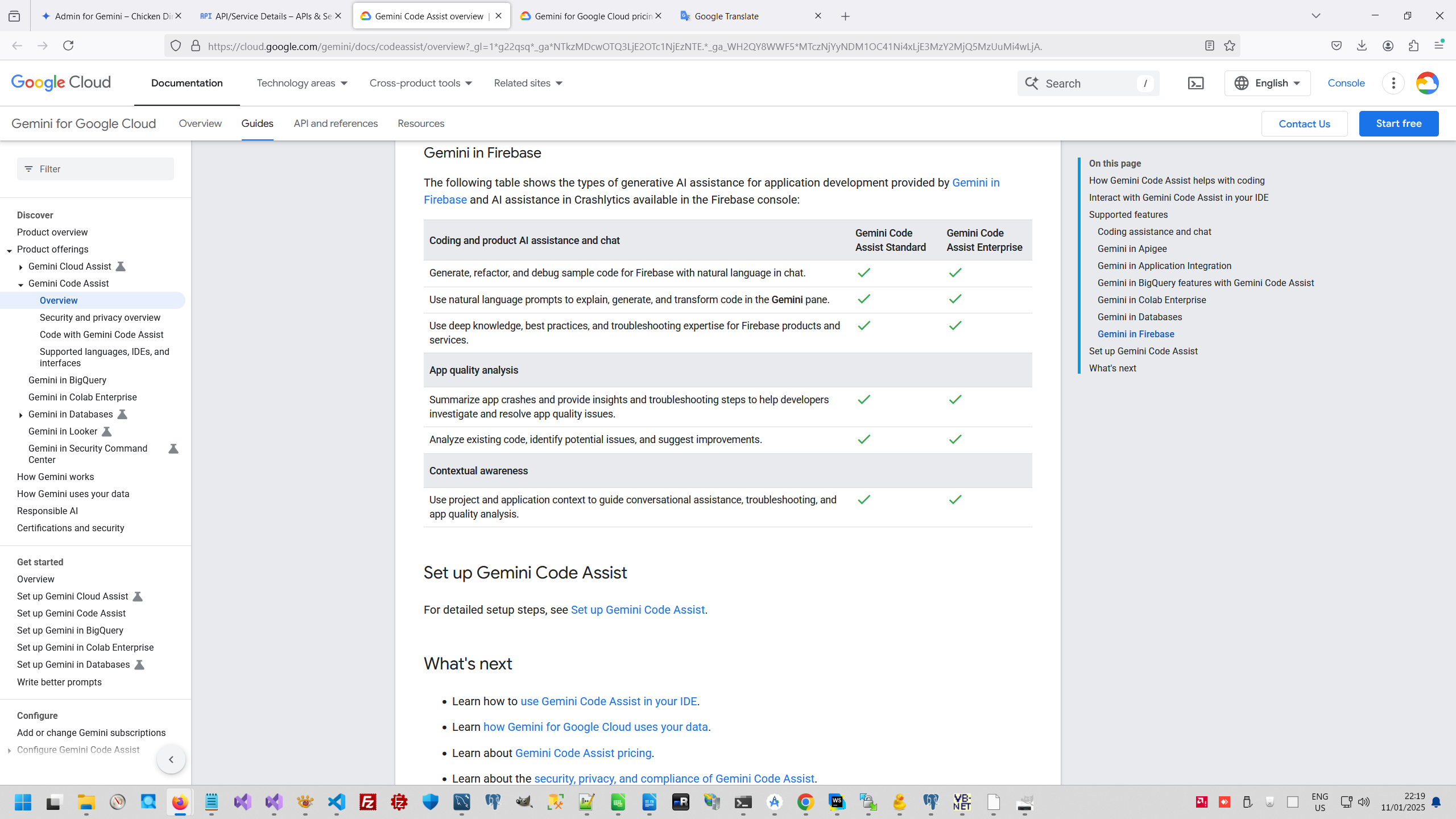Viewport: 1456px width, 819px height.
Task: Open the three-dot more options menu
Action: click(x=1393, y=84)
